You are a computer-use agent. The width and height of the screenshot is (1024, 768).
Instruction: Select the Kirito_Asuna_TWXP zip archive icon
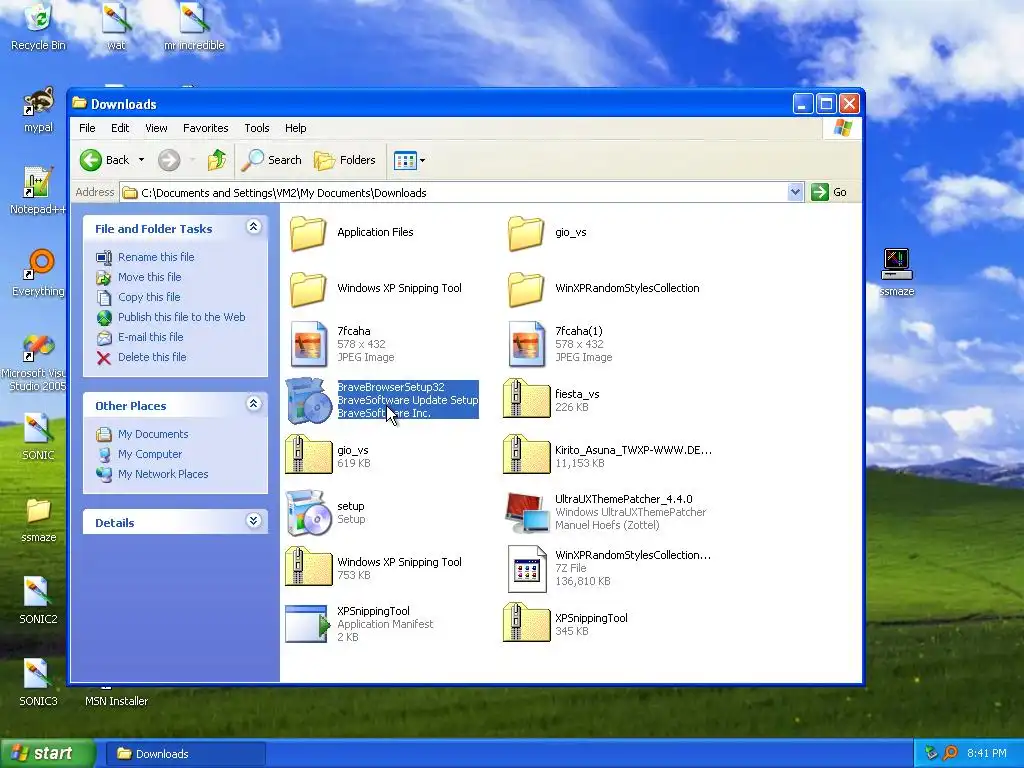(527, 455)
